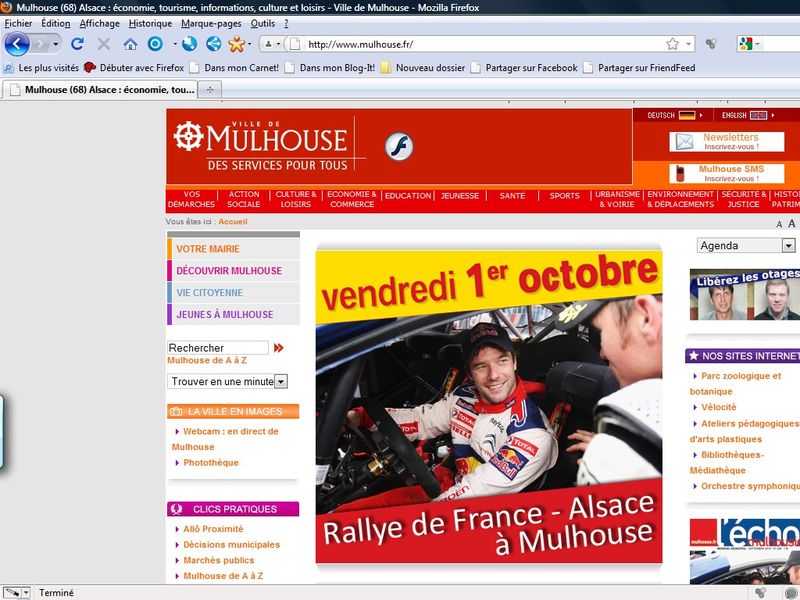800x600 pixels.
Task: Click the blue ring icon beside Home
Action: pyautogui.click(x=155, y=44)
